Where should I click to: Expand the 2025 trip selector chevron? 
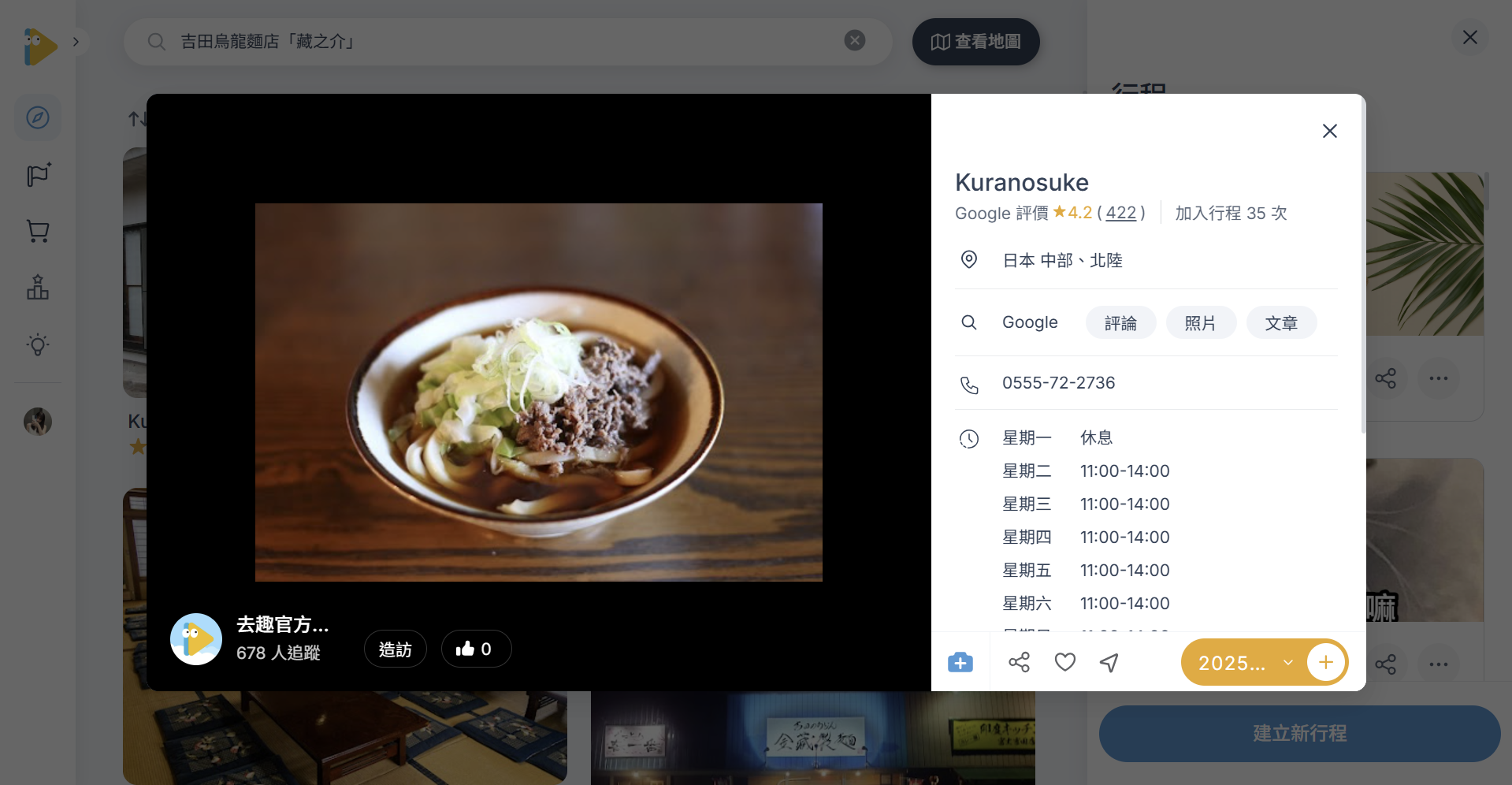coord(1289,662)
